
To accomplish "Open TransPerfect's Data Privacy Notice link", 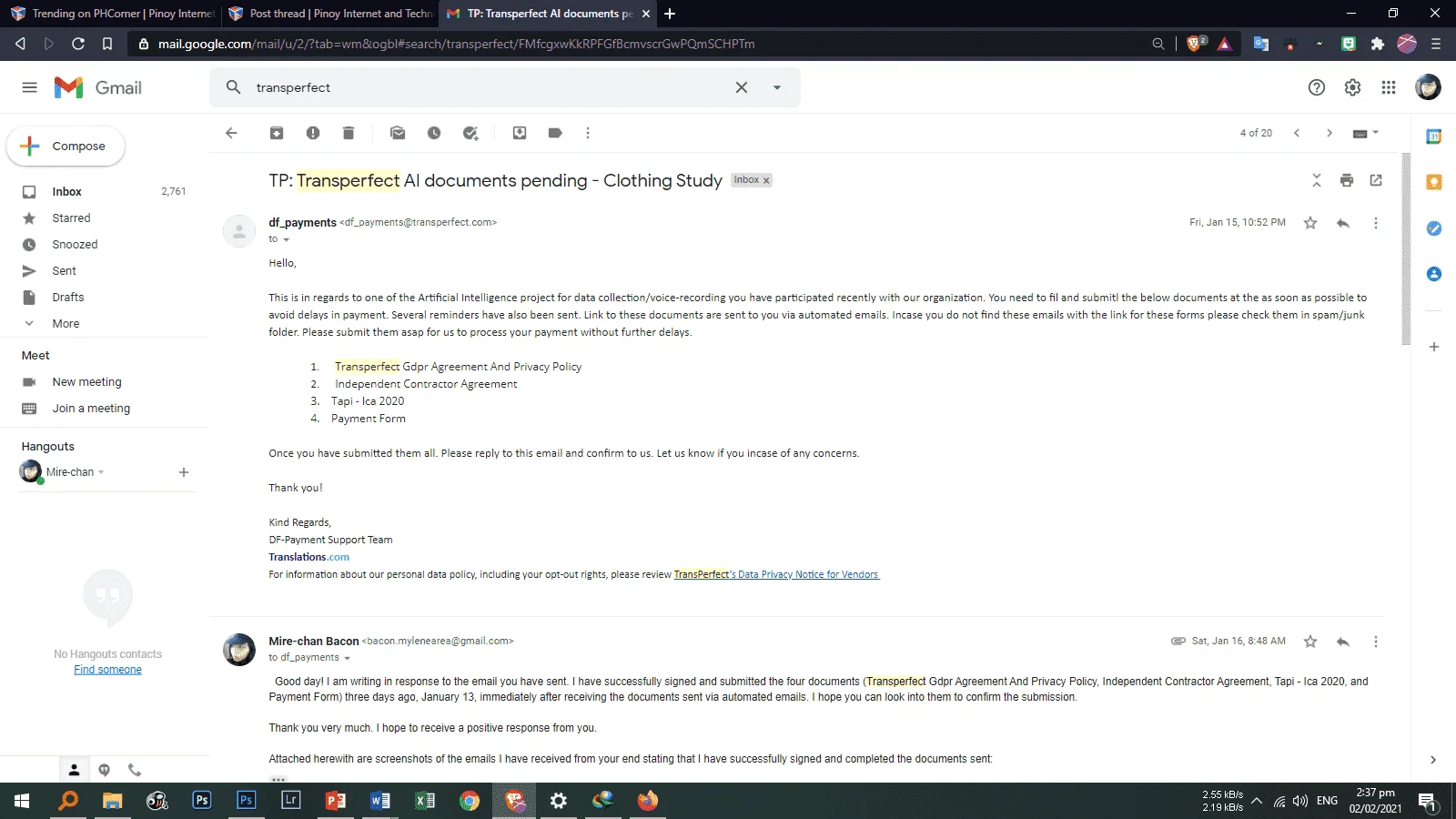I will 776,574.
